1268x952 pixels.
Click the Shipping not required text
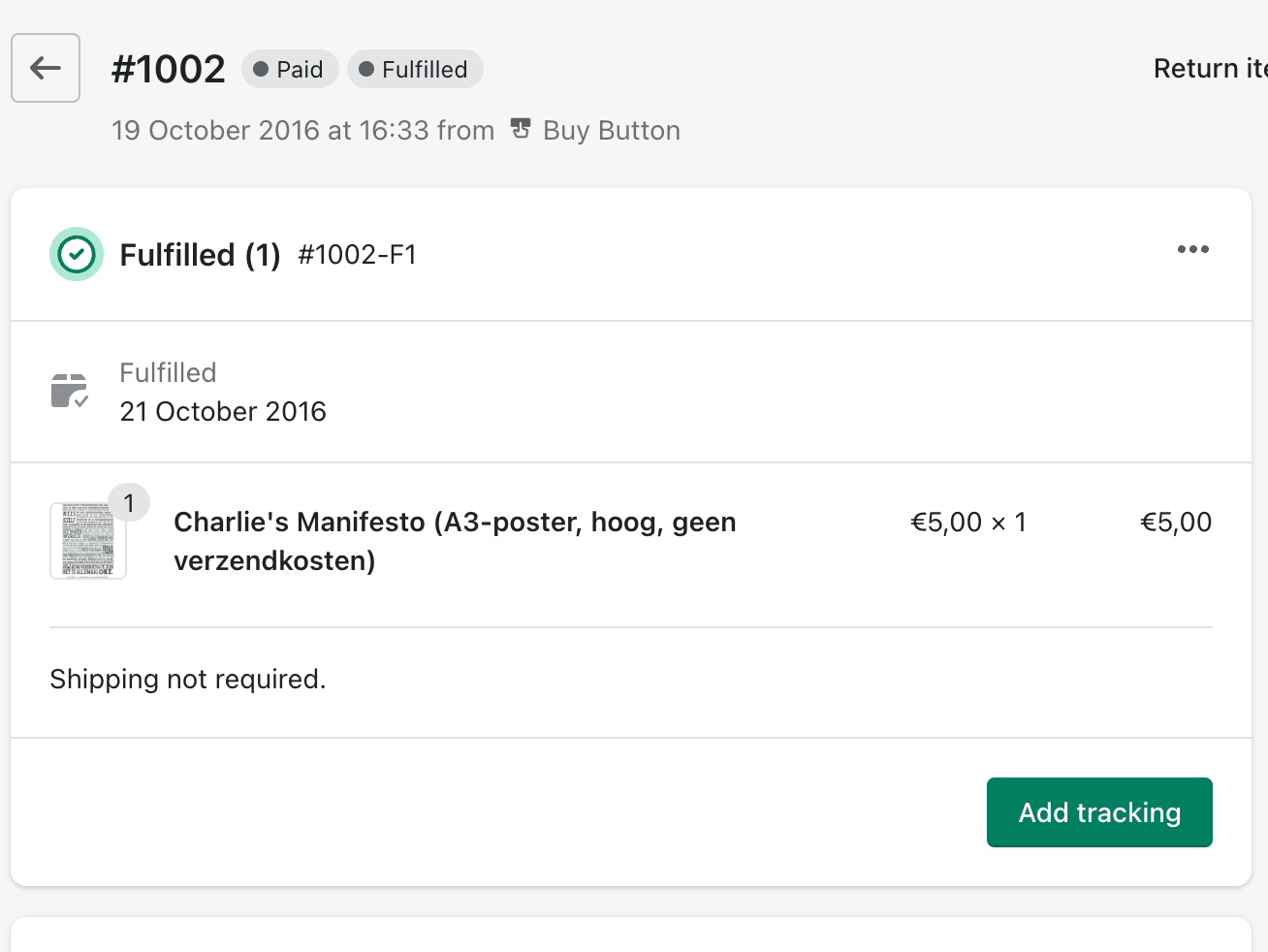[188, 680]
